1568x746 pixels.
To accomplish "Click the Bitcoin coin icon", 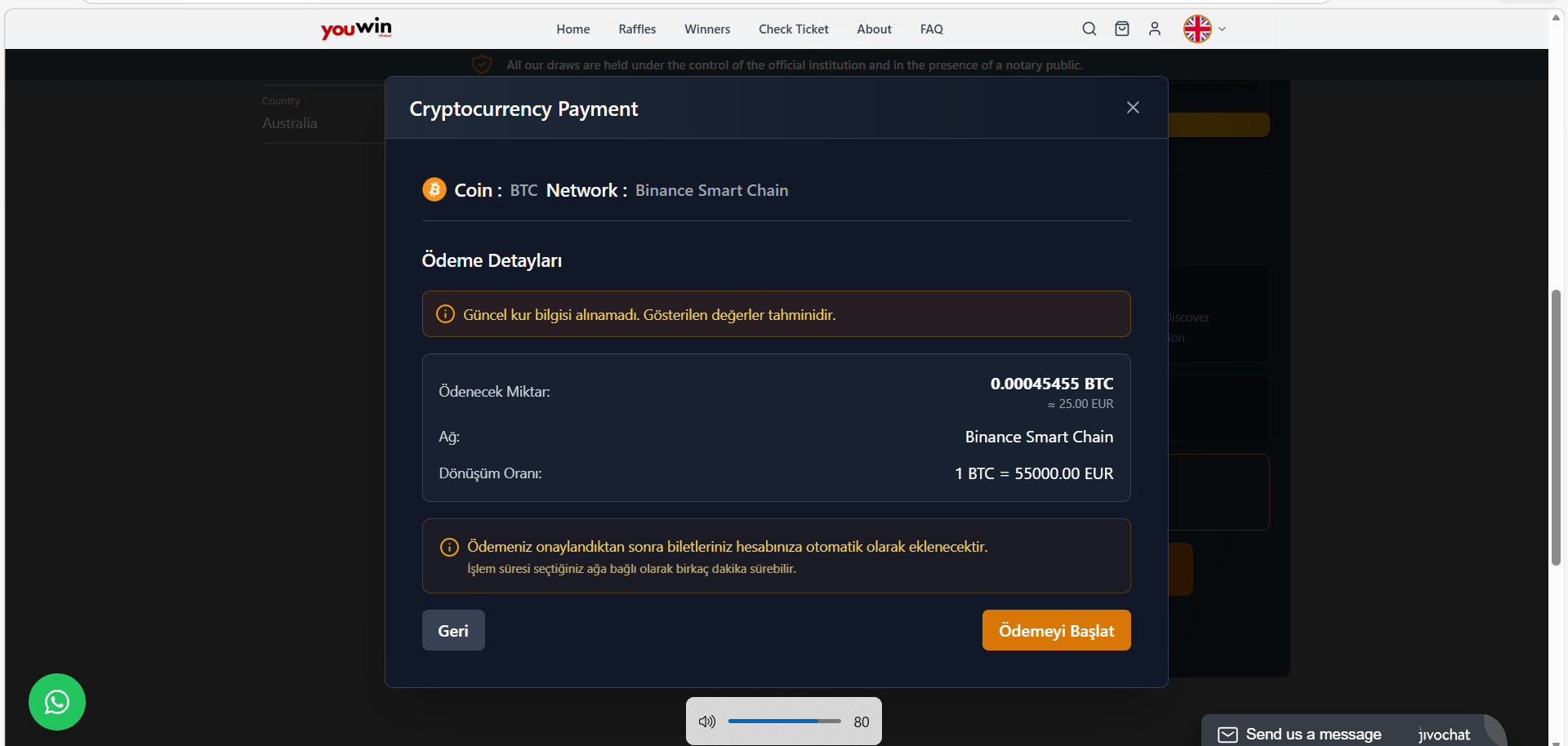I will (x=434, y=189).
